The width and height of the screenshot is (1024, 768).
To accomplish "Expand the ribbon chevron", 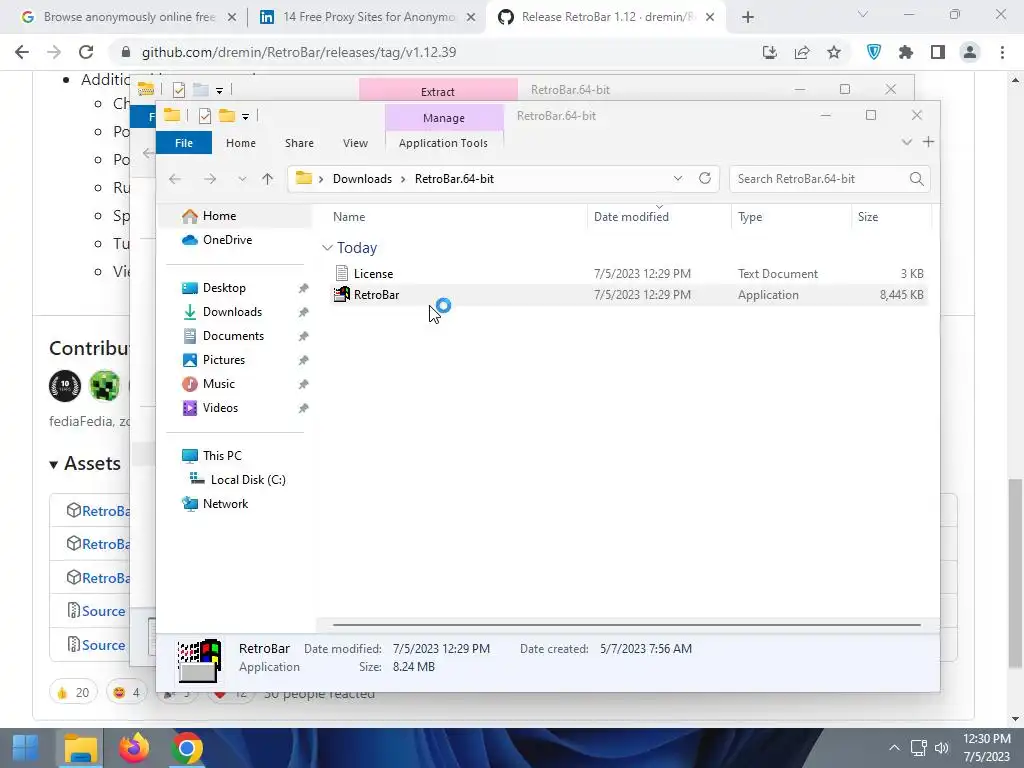I will (x=906, y=142).
